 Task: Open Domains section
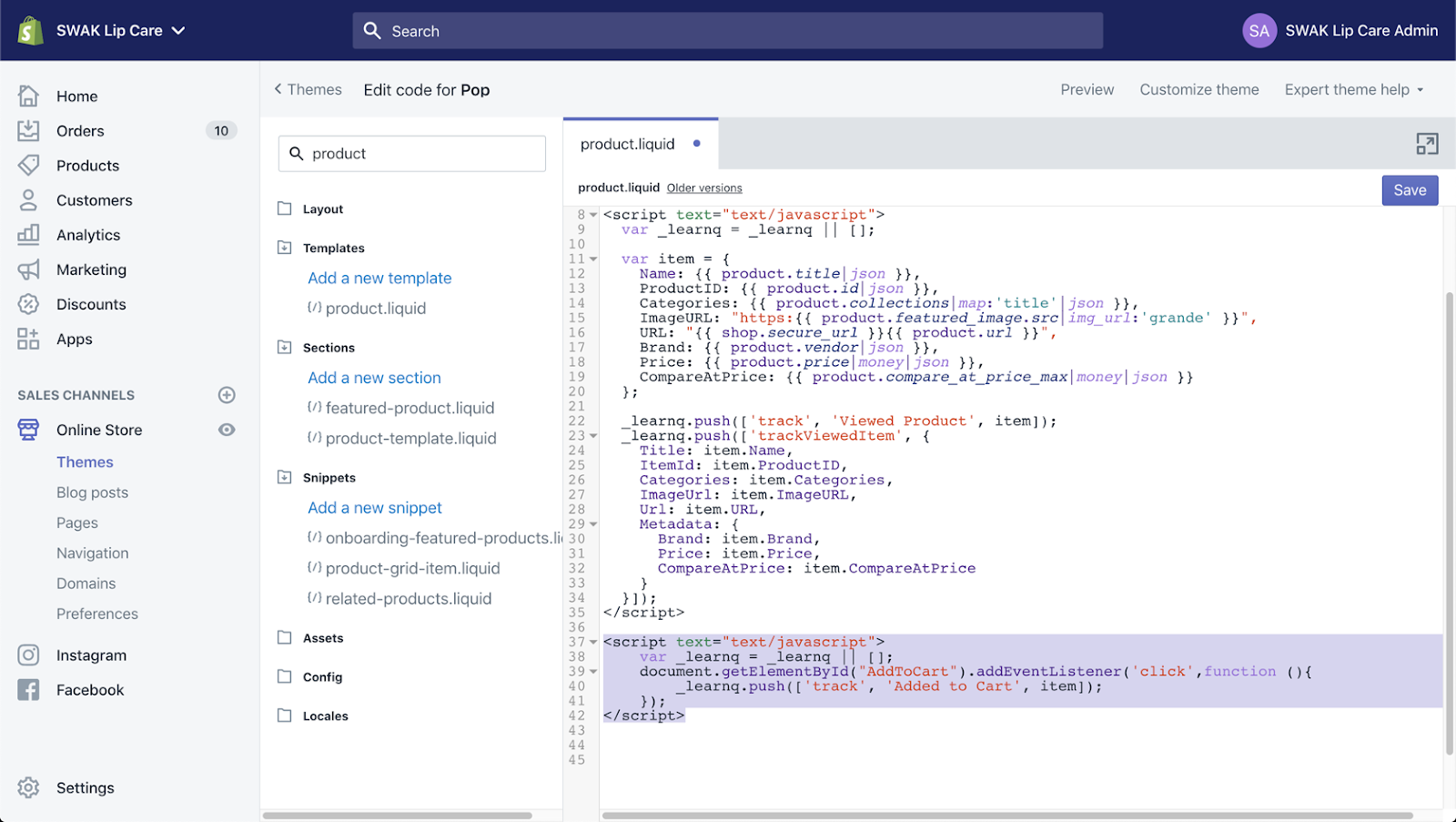tap(86, 584)
